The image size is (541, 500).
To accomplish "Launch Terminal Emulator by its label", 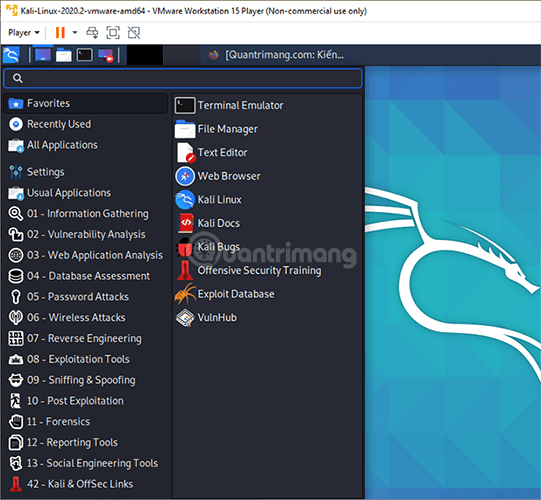I will tap(240, 105).
